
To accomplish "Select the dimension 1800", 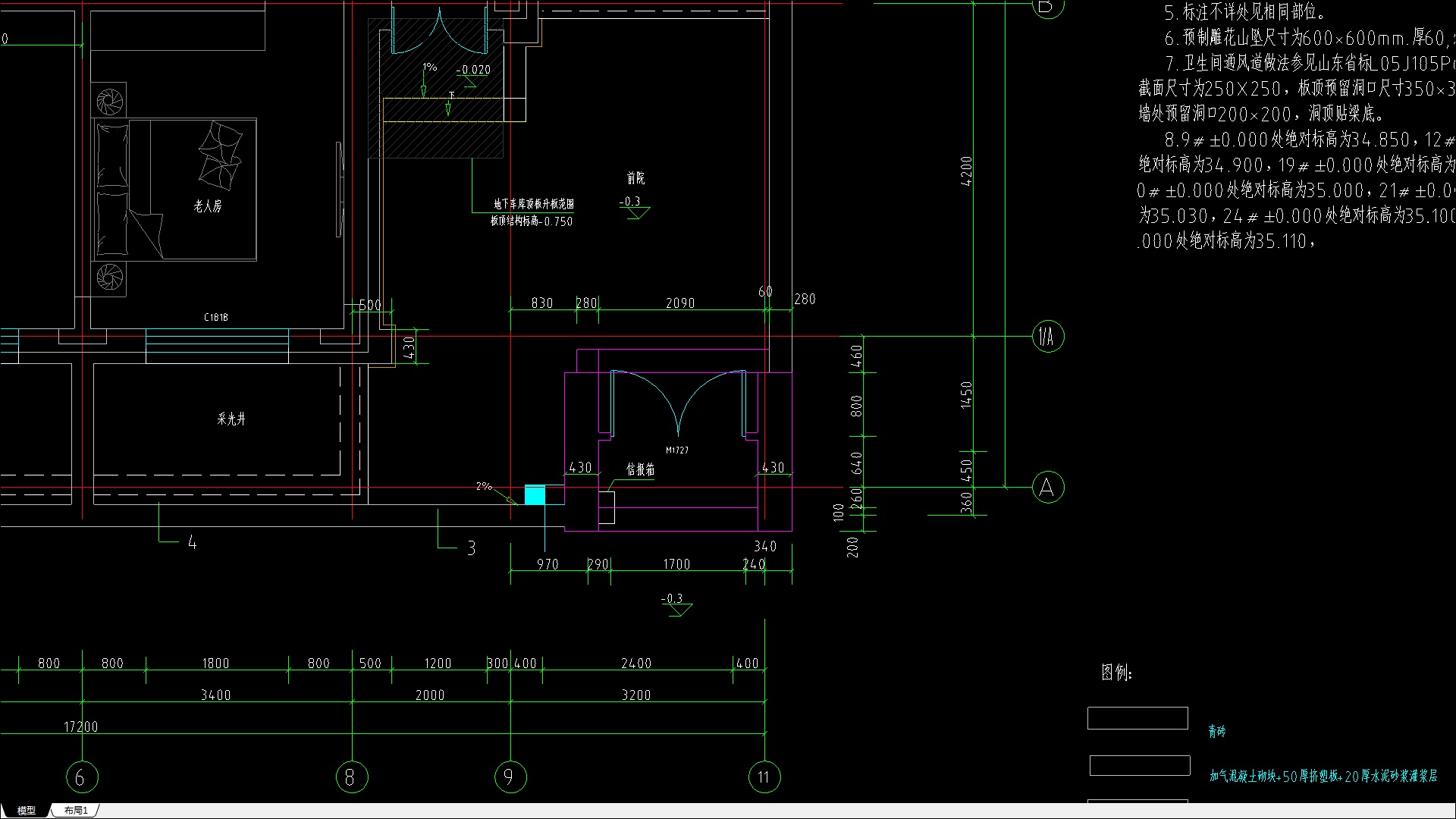I will point(215,664).
